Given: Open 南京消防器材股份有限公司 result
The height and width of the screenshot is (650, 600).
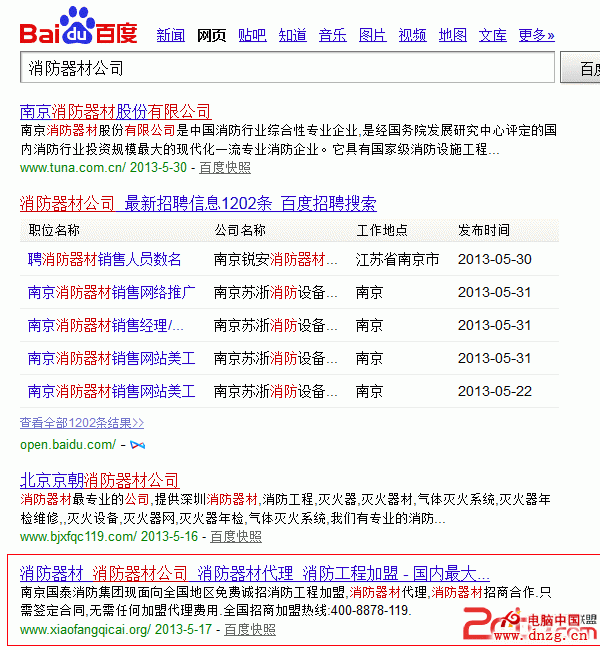Looking at the screenshot, I should point(116,111).
